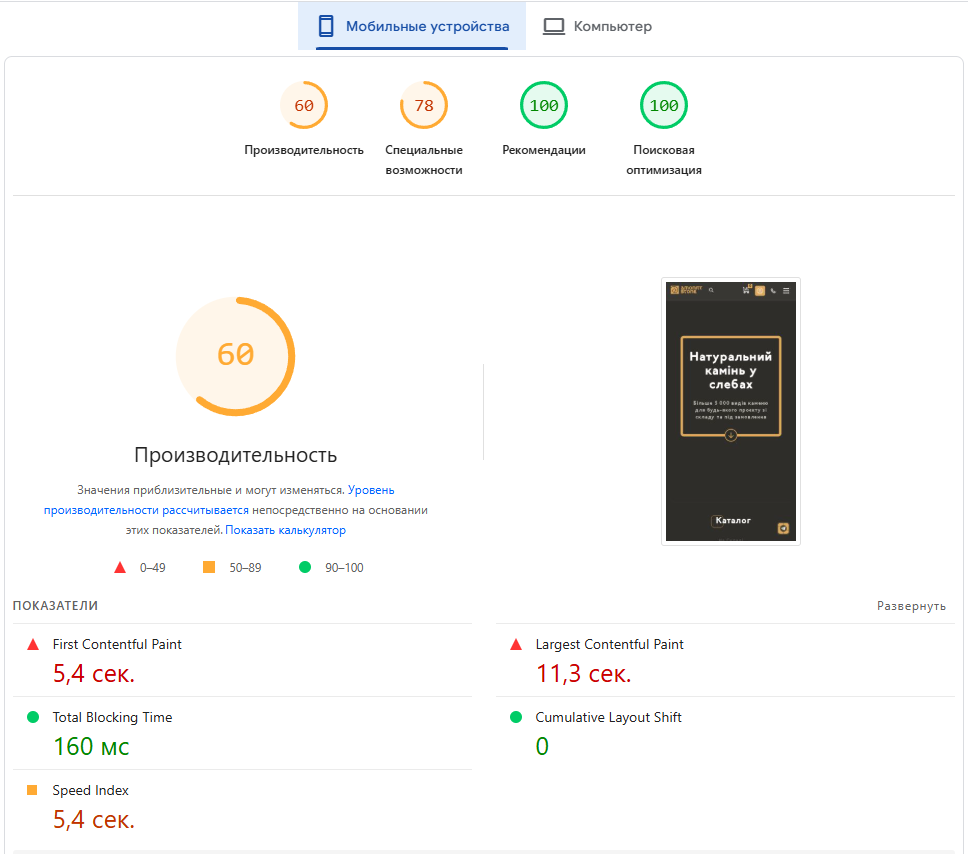Click the 90–100 legend range text
The width and height of the screenshot is (968, 854).
[344, 567]
